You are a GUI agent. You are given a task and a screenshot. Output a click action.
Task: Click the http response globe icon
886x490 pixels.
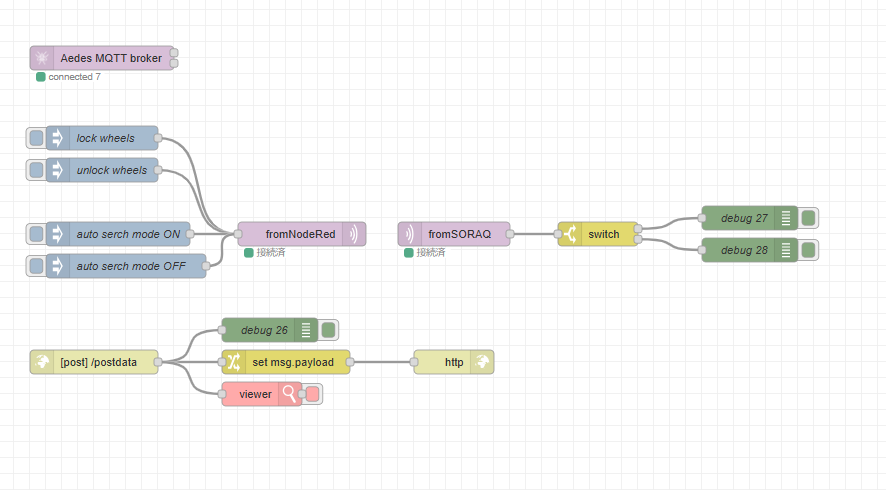point(482,362)
